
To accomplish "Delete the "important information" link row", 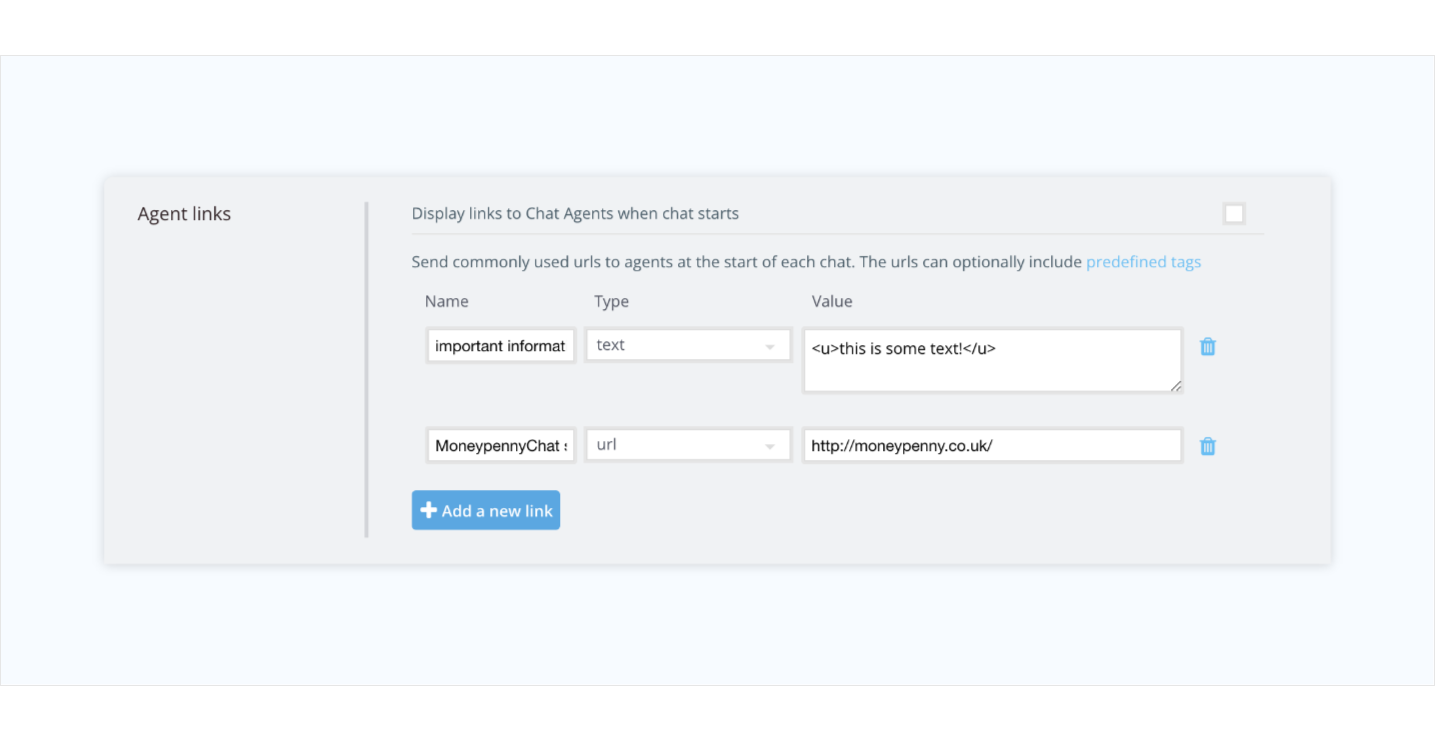I will click(1207, 346).
